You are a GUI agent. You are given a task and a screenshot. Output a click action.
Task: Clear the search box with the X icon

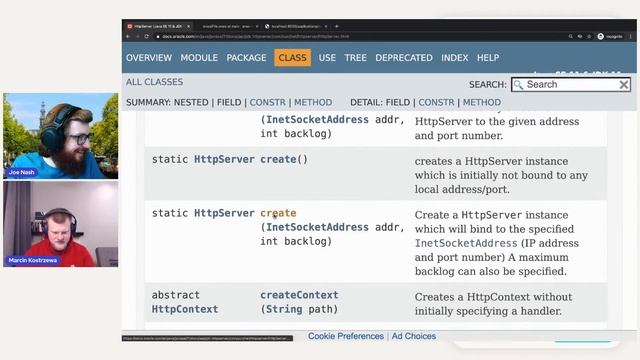623,84
